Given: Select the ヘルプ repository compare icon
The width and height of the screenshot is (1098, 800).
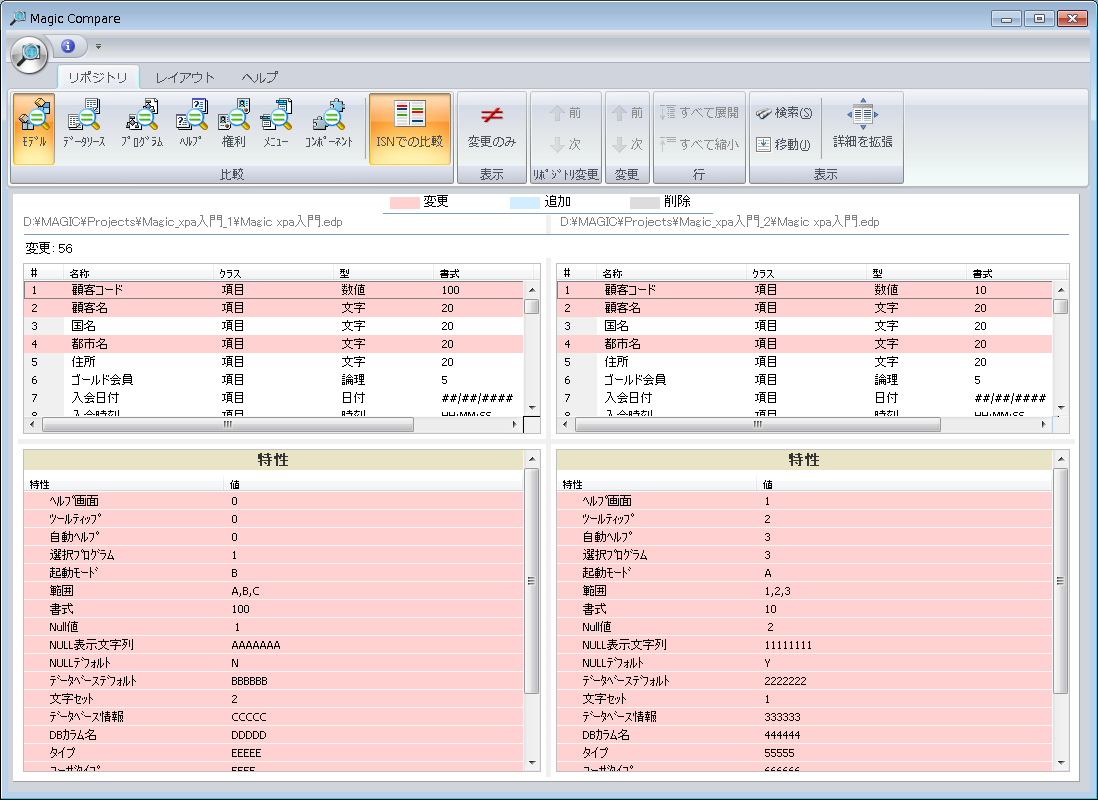Looking at the screenshot, I should tap(190, 124).
